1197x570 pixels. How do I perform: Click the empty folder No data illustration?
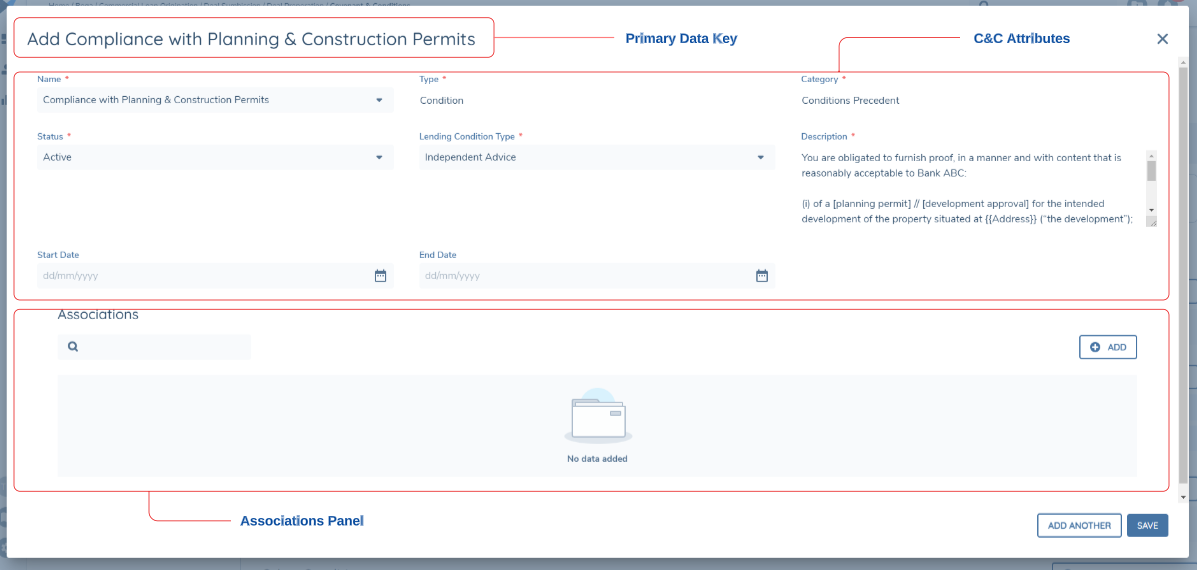tap(597, 417)
